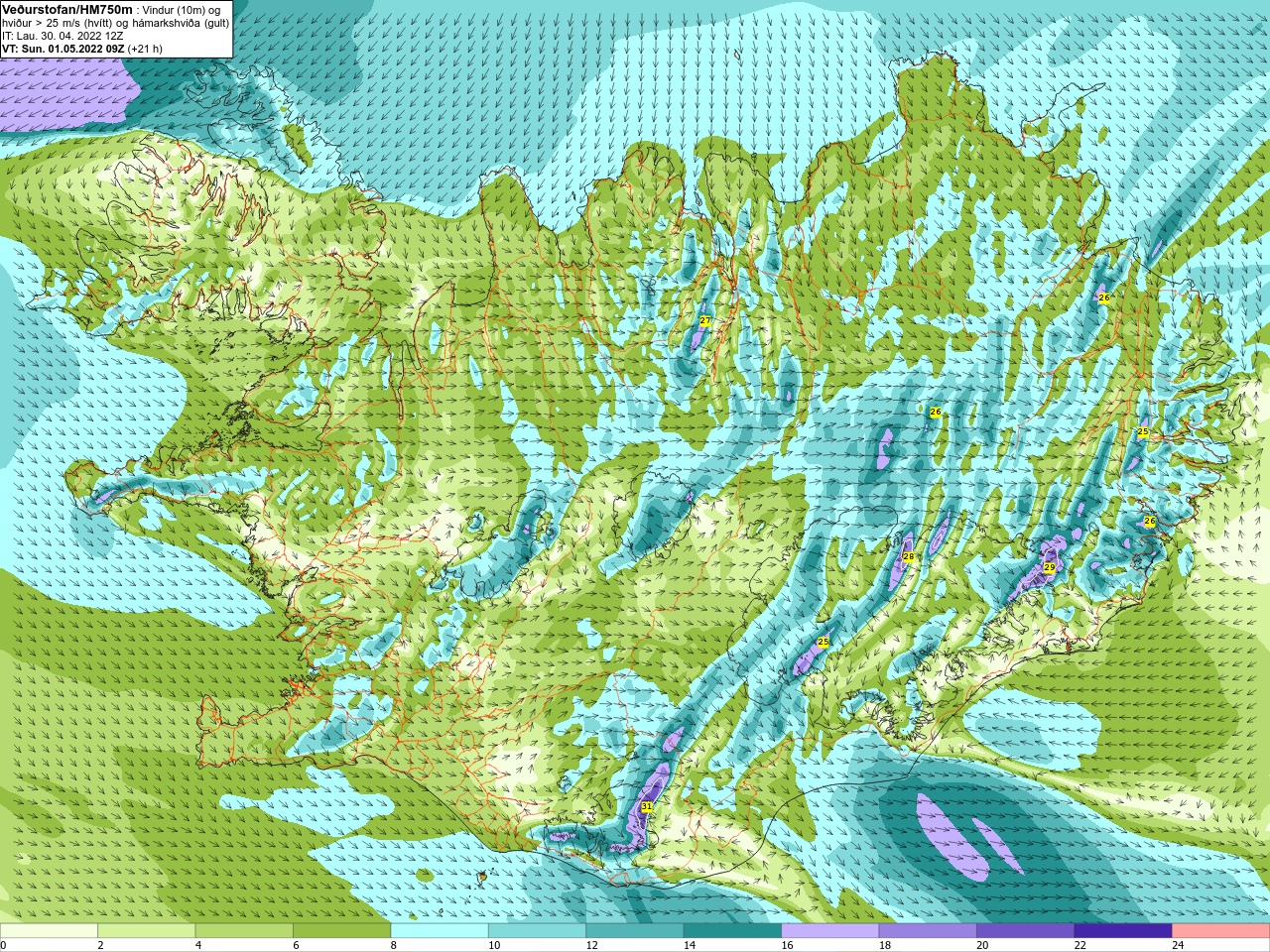Click the legend scale number 0
The width and height of the screenshot is (1270, 952).
[3, 945]
